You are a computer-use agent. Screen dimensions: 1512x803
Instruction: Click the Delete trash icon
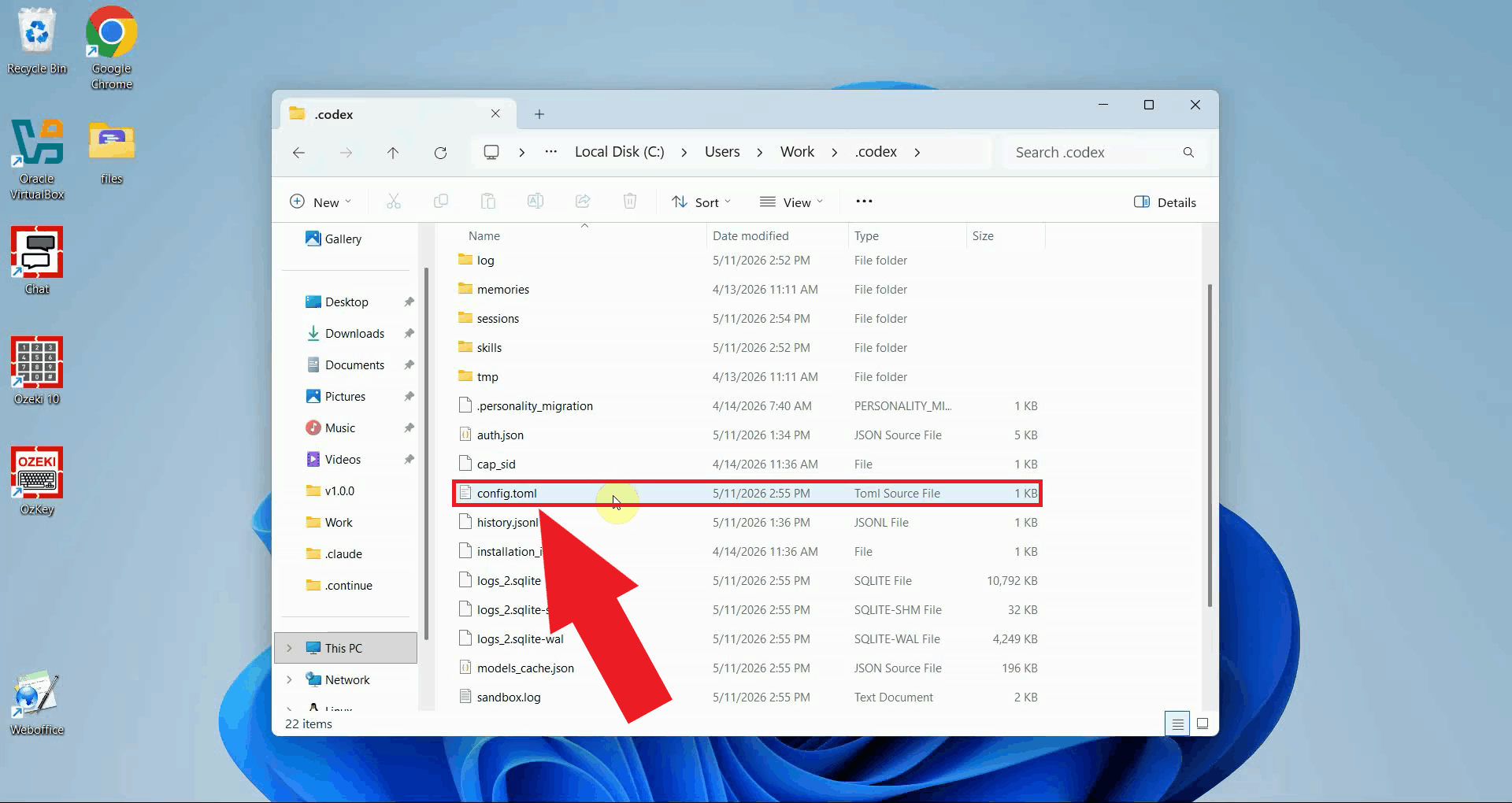click(x=630, y=202)
